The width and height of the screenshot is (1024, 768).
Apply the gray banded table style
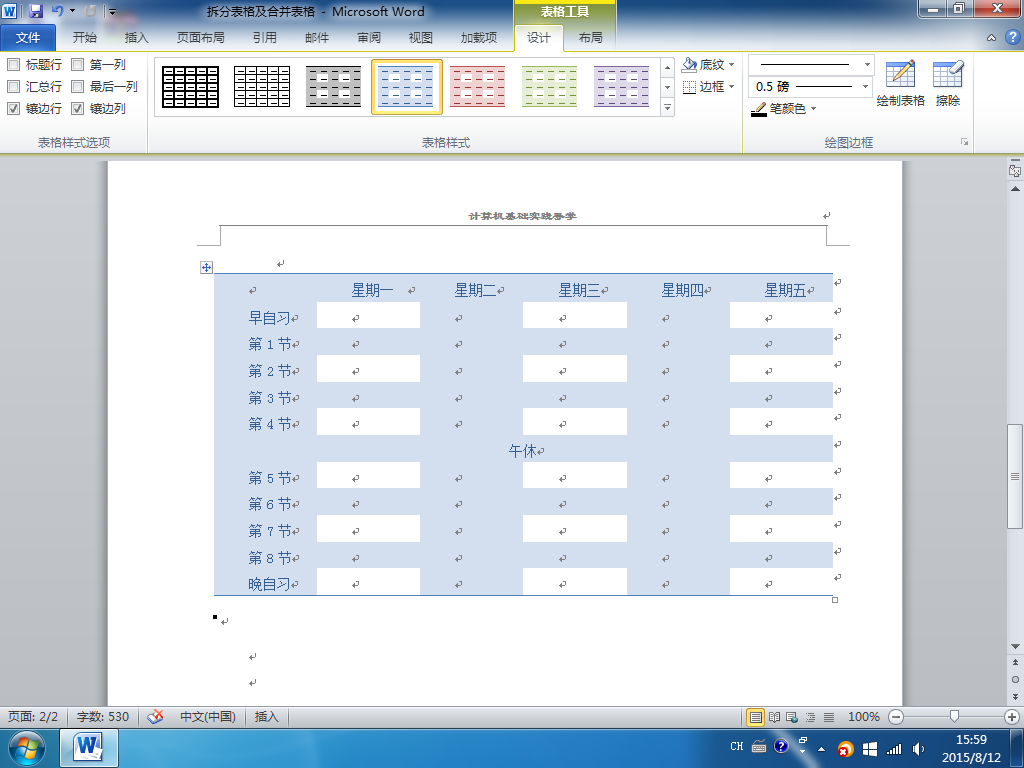coord(334,87)
